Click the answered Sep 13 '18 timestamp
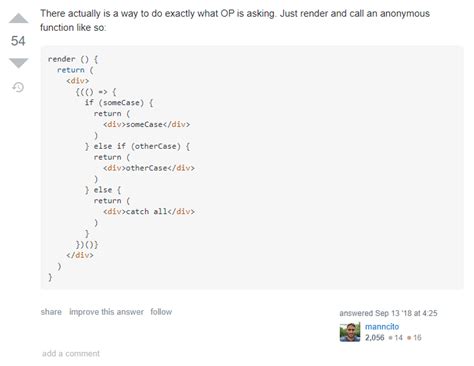474x366 pixels. pyautogui.click(x=388, y=313)
